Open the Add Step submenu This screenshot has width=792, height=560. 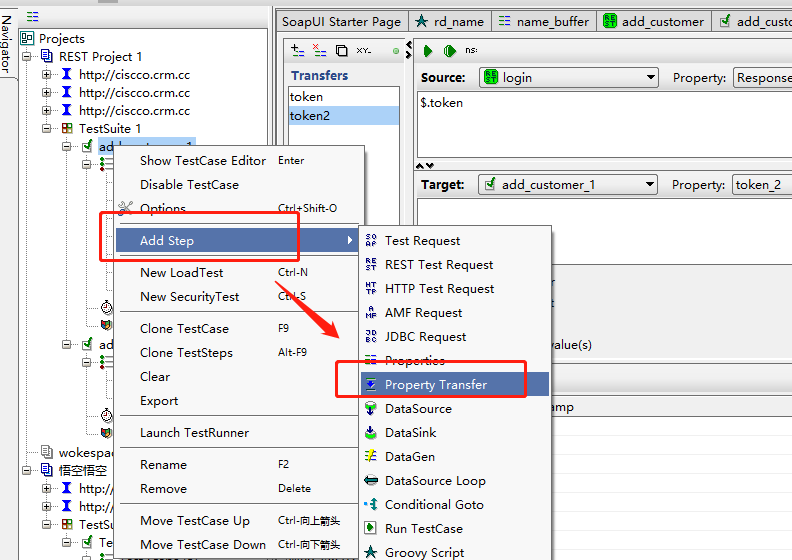coord(237,240)
